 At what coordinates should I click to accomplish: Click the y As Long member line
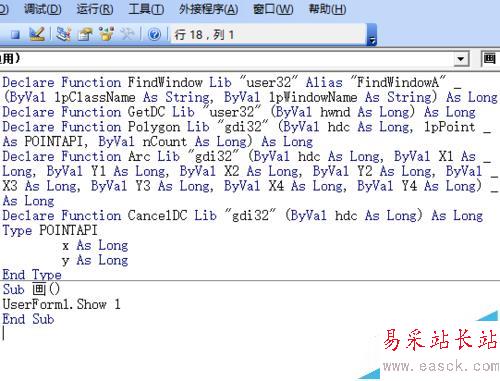[95, 260]
